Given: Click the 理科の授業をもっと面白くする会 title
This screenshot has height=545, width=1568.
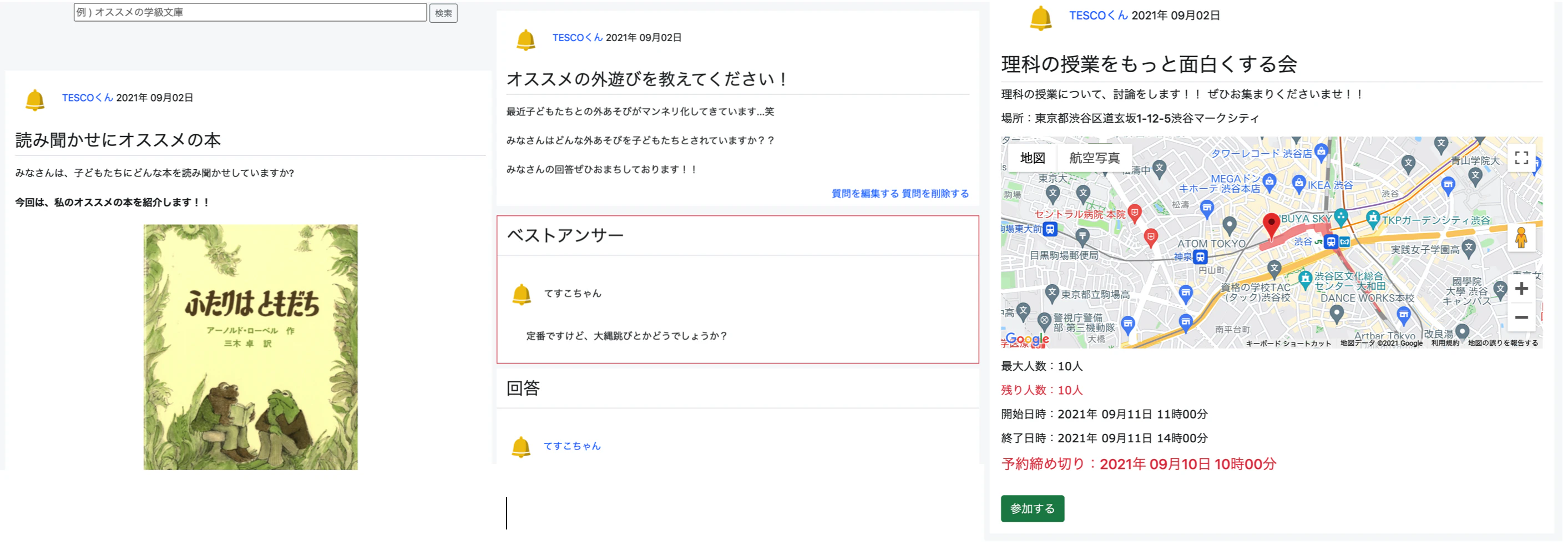Looking at the screenshot, I should coord(1149,64).
